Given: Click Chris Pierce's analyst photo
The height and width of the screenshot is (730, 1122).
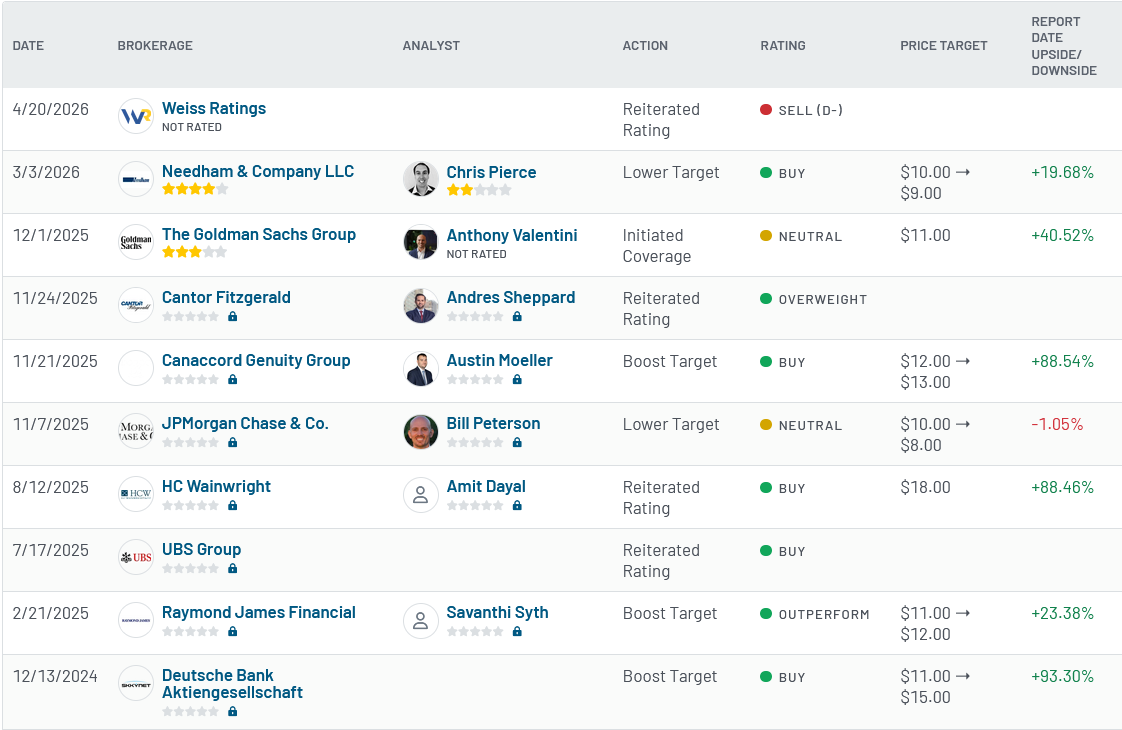Looking at the screenshot, I should coord(421,179).
